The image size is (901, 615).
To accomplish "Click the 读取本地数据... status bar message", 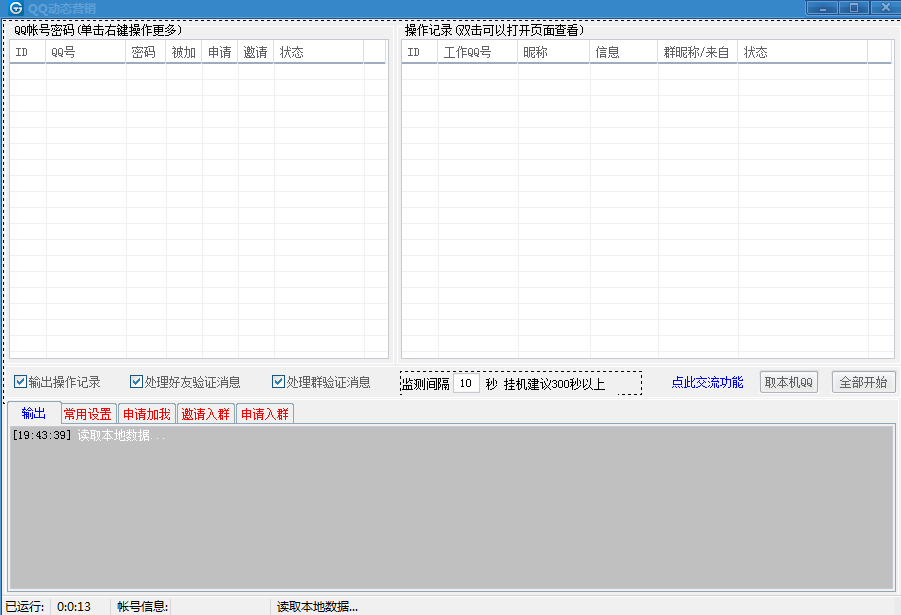I will (x=317, y=606).
